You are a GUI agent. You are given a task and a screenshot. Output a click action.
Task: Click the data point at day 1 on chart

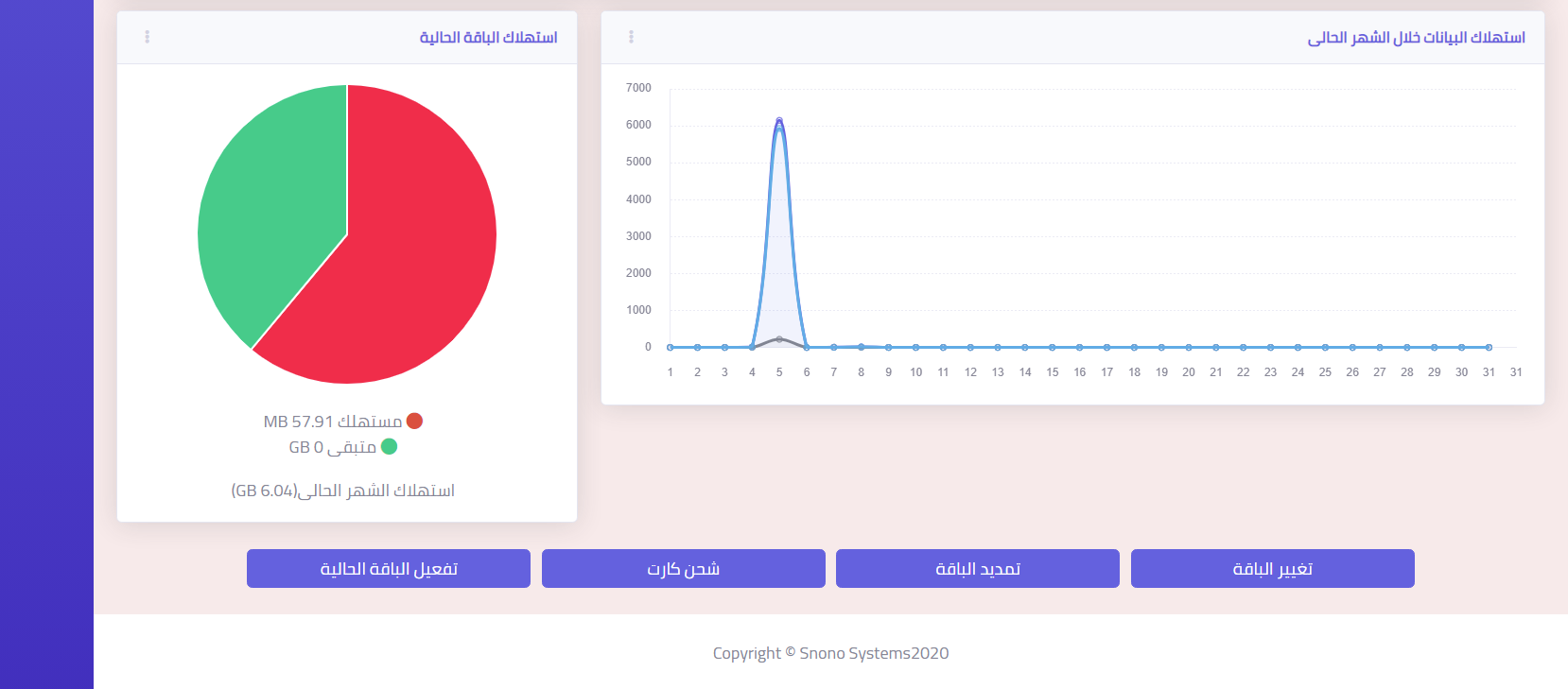(x=671, y=347)
